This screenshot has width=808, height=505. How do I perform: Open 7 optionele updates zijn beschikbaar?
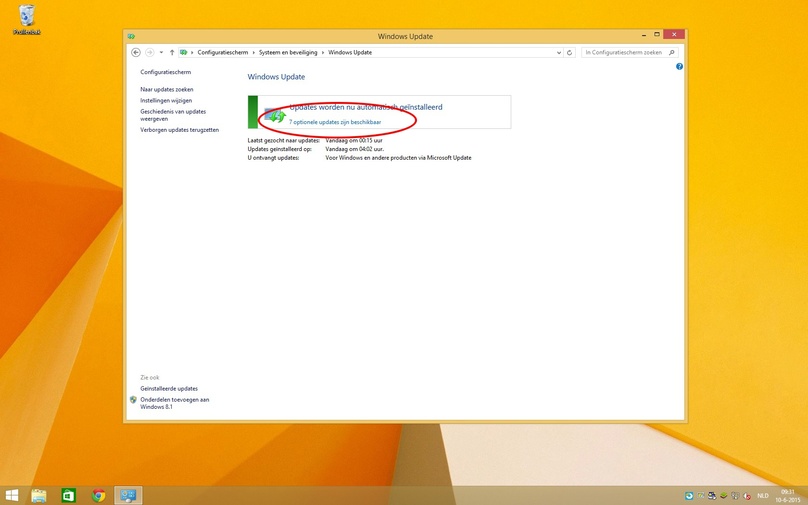pyautogui.click(x=335, y=122)
